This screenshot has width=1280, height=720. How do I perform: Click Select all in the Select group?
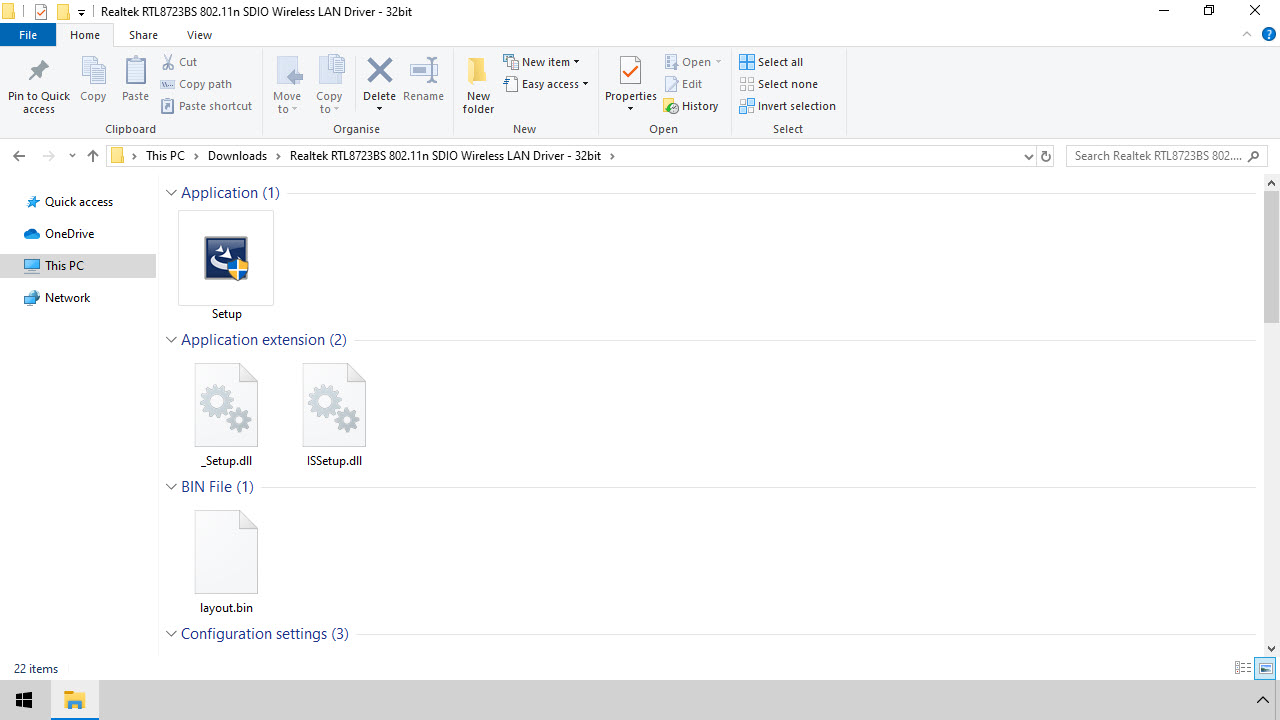tap(771, 62)
